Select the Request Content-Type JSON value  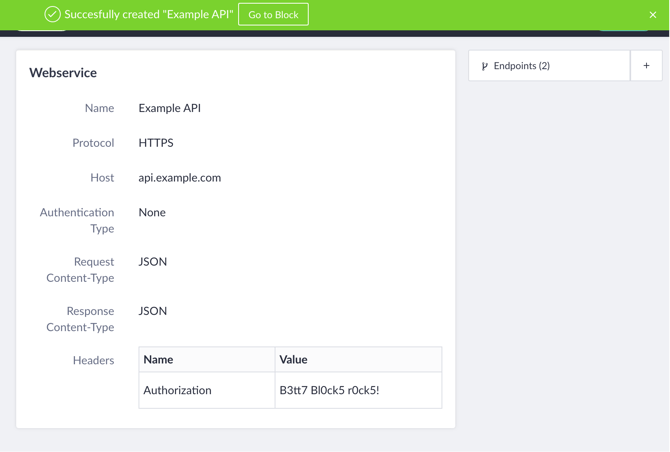click(x=153, y=261)
